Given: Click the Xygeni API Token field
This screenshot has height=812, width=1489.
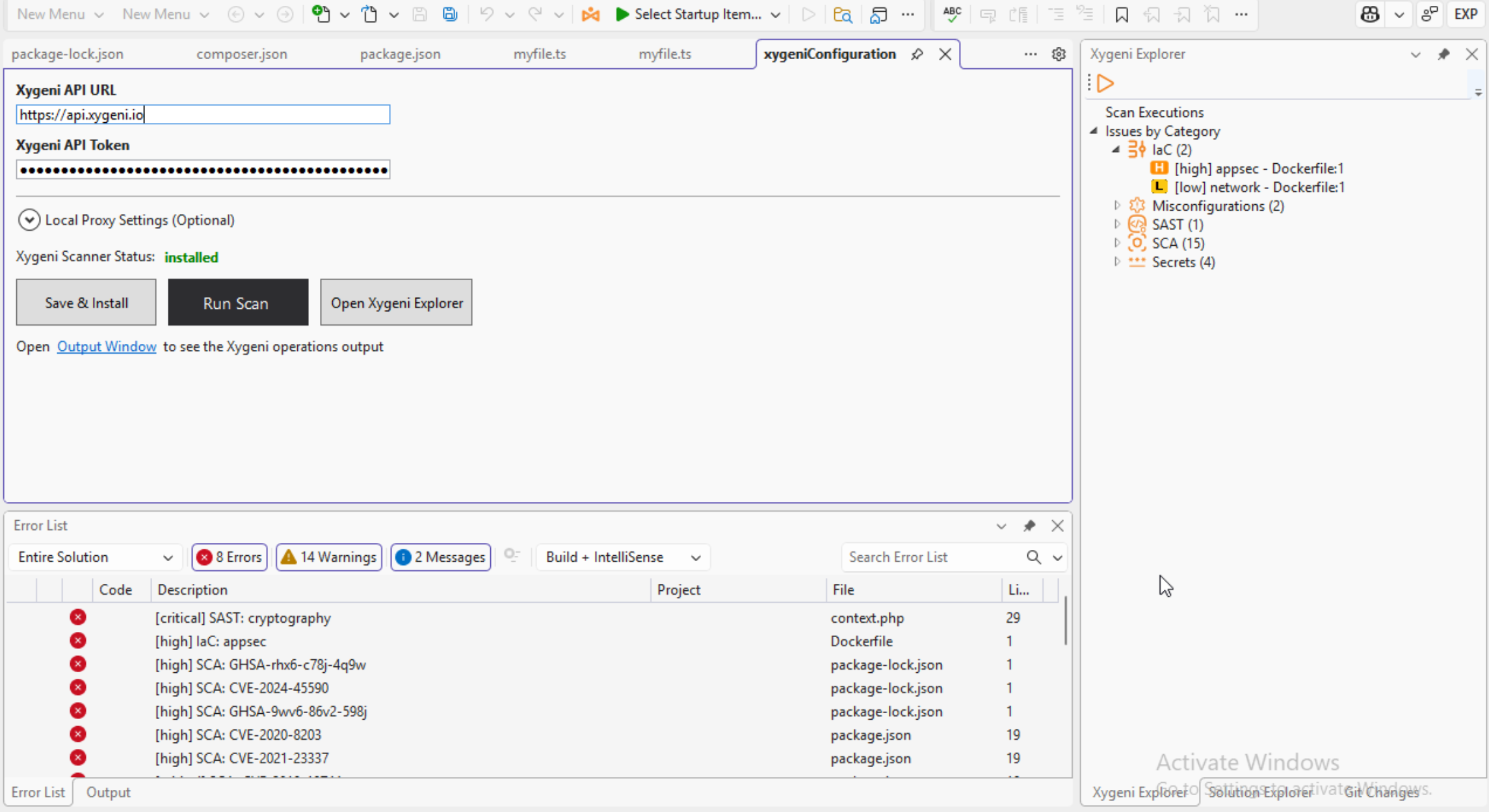Looking at the screenshot, I should (x=203, y=170).
